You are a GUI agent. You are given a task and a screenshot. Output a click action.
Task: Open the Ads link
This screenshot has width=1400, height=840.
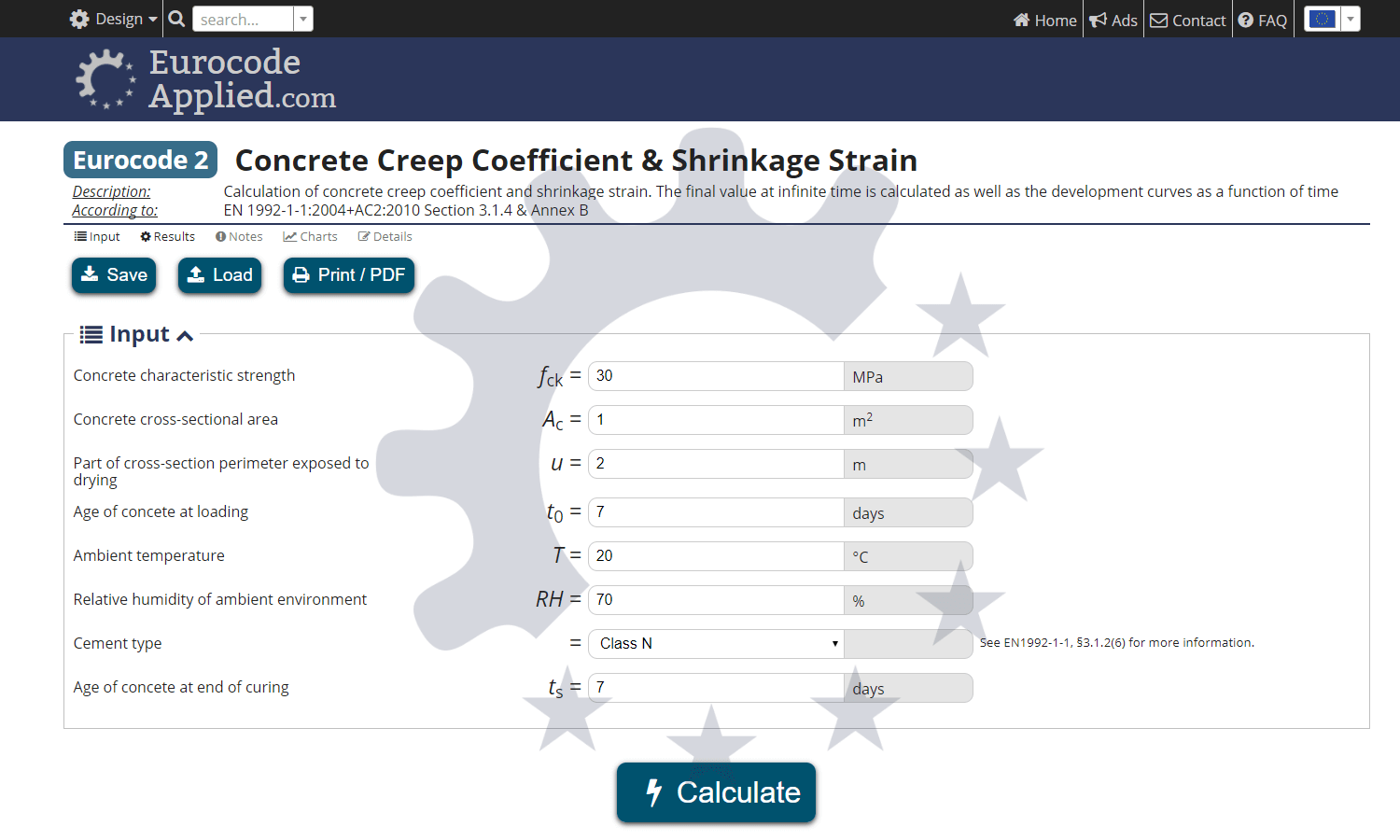click(x=1113, y=20)
